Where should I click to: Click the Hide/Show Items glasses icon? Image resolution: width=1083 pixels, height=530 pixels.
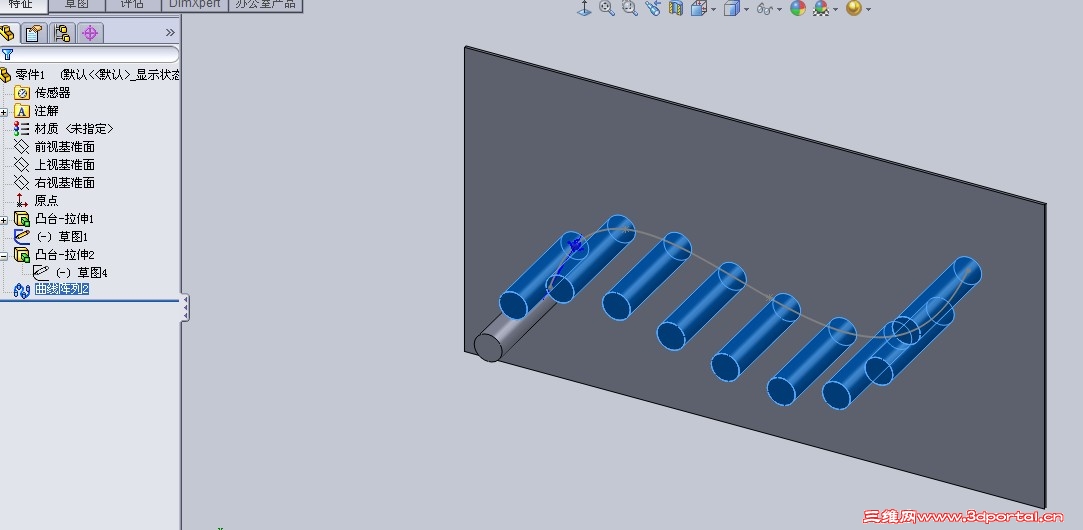765,8
